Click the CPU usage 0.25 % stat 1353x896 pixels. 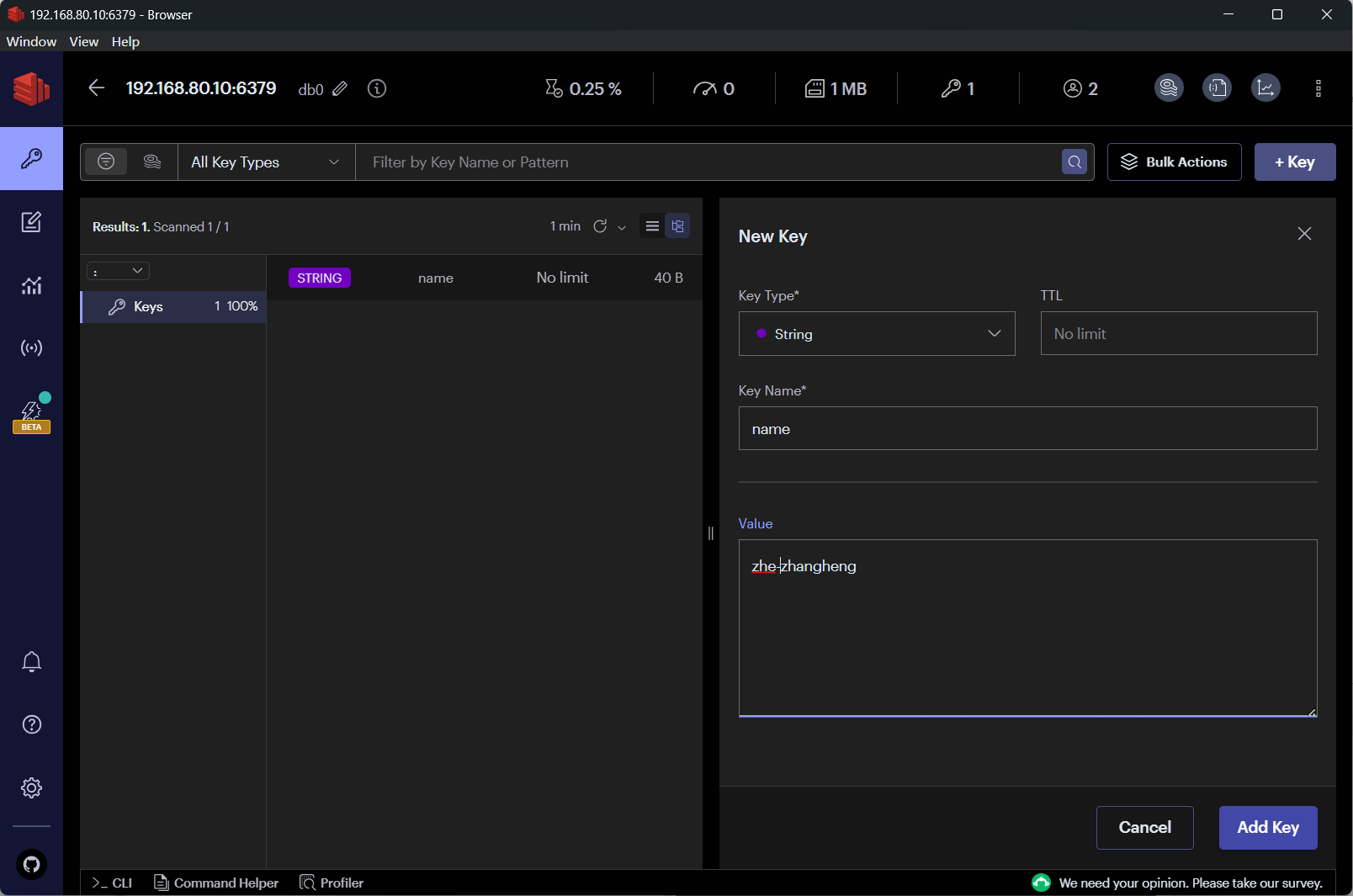[583, 88]
